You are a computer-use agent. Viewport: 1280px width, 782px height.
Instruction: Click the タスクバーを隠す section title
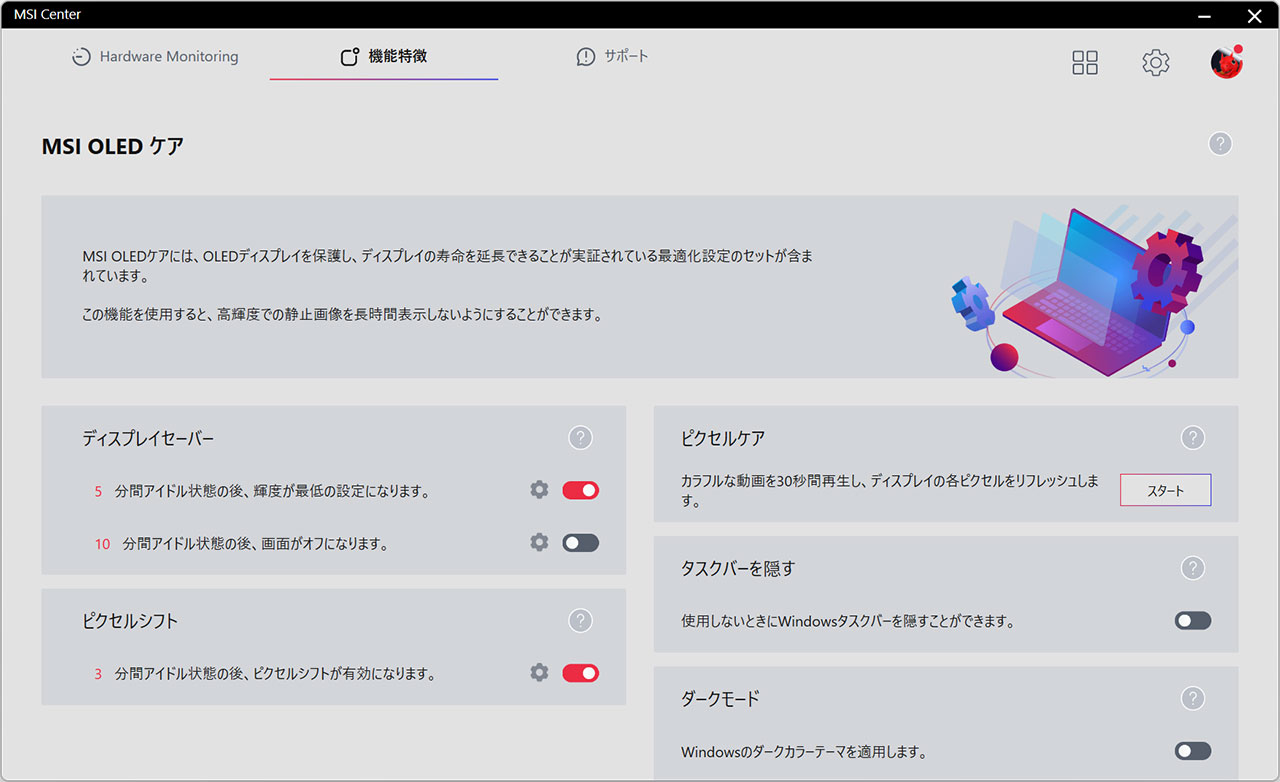[738, 568]
